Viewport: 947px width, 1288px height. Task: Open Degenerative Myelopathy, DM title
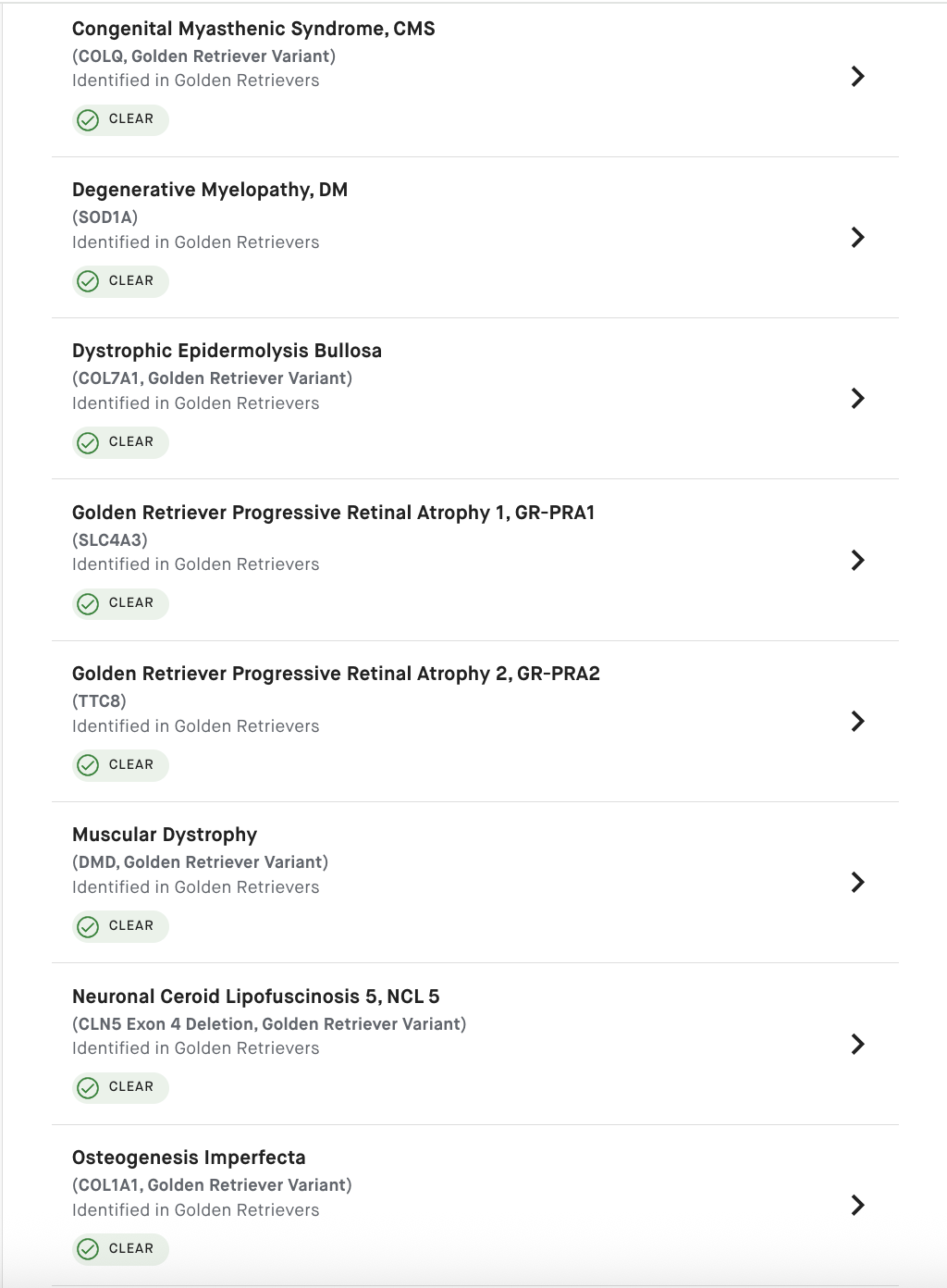(210, 190)
